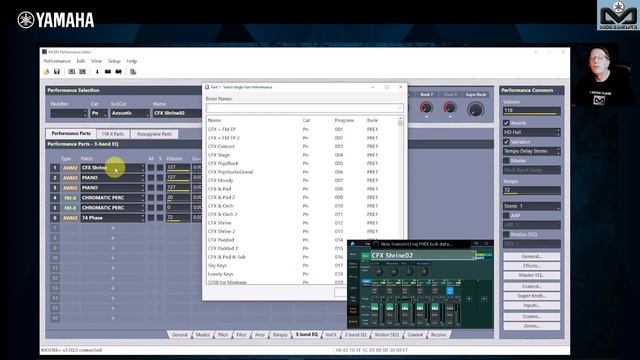640x360 pixels.
Task: Open the Amp bottom tab
Action: pos(260,335)
